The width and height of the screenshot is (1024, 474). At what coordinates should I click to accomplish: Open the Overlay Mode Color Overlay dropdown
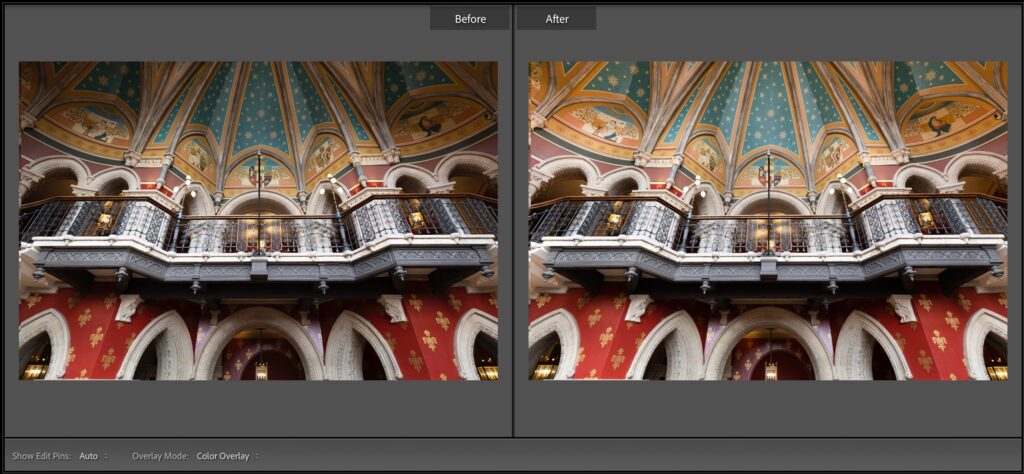(x=227, y=456)
